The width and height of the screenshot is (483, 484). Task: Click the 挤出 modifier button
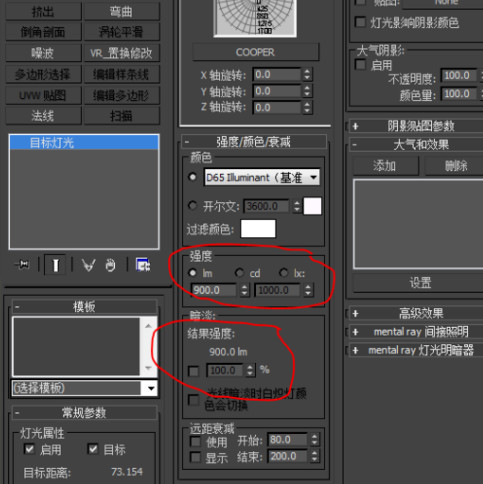click(43, 12)
